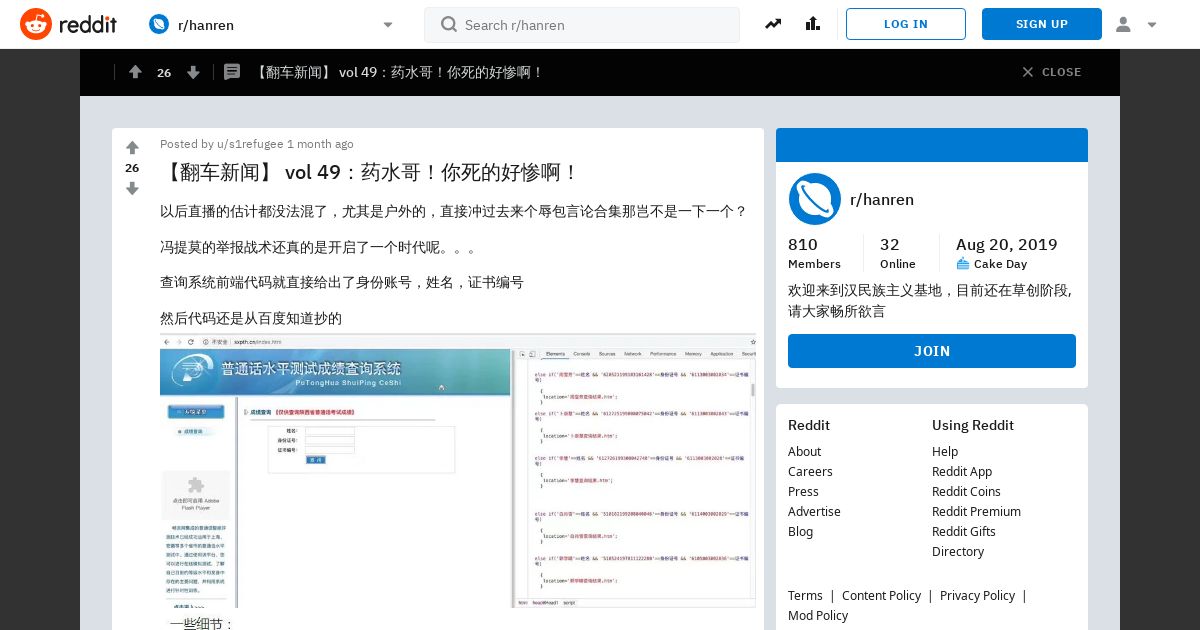Open the Privacy Policy link
Image resolution: width=1200 pixels, height=630 pixels.
click(x=977, y=595)
